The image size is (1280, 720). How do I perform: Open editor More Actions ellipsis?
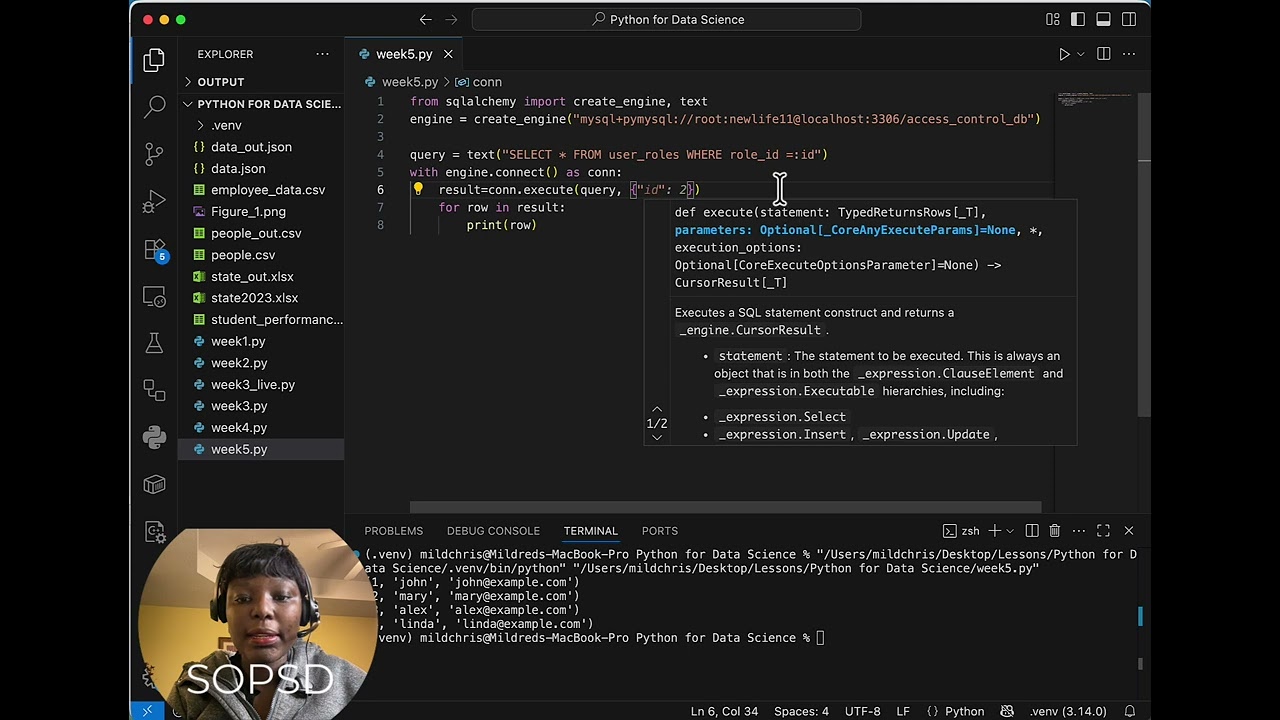click(x=1130, y=54)
